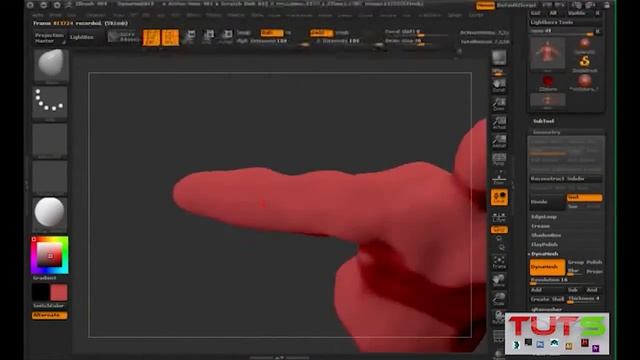640x360 pixels.
Task: Open Projection Master
Action: pos(49,38)
